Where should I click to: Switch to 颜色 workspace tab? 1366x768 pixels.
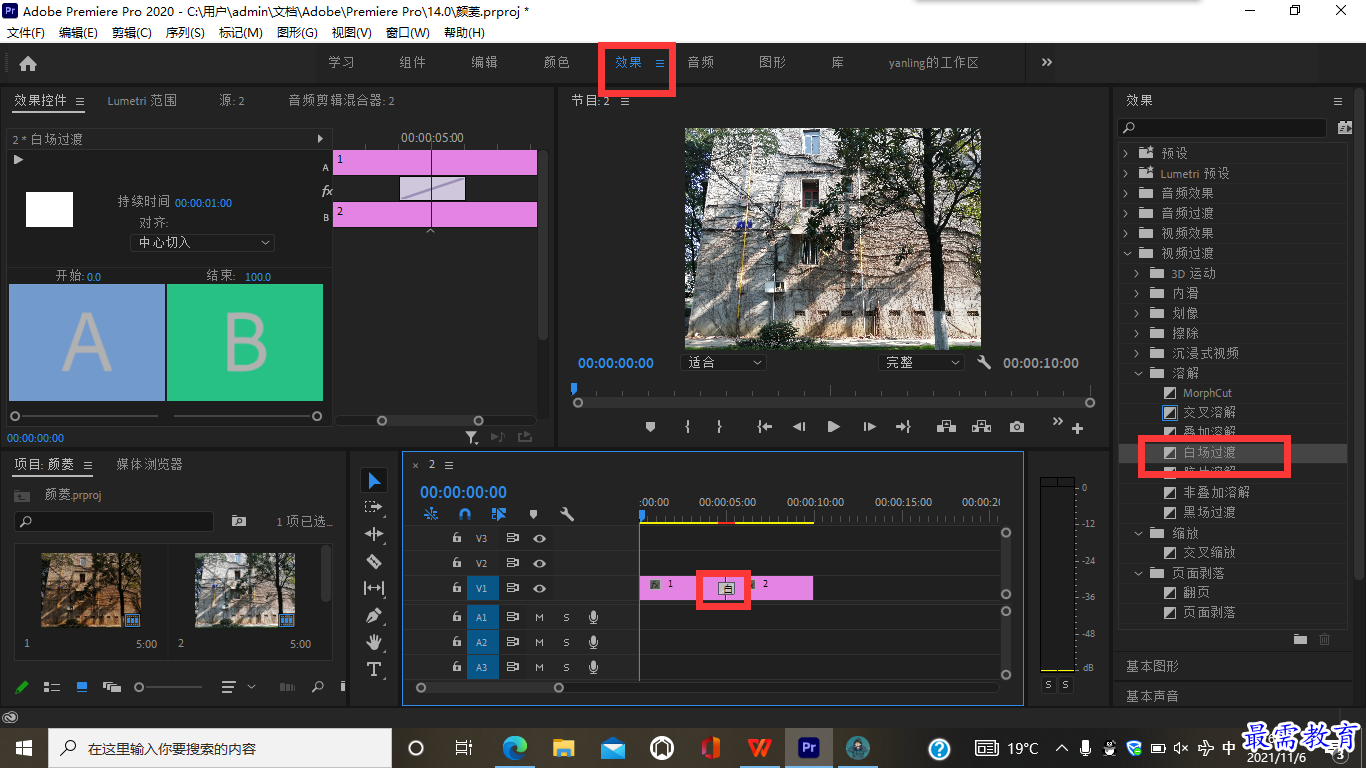[x=557, y=62]
